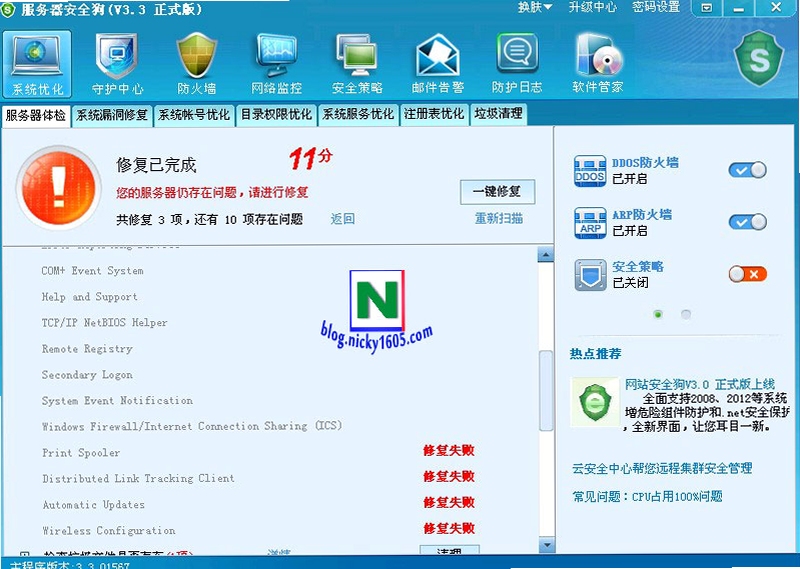Click the red exclamation warning icon

click(x=59, y=187)
